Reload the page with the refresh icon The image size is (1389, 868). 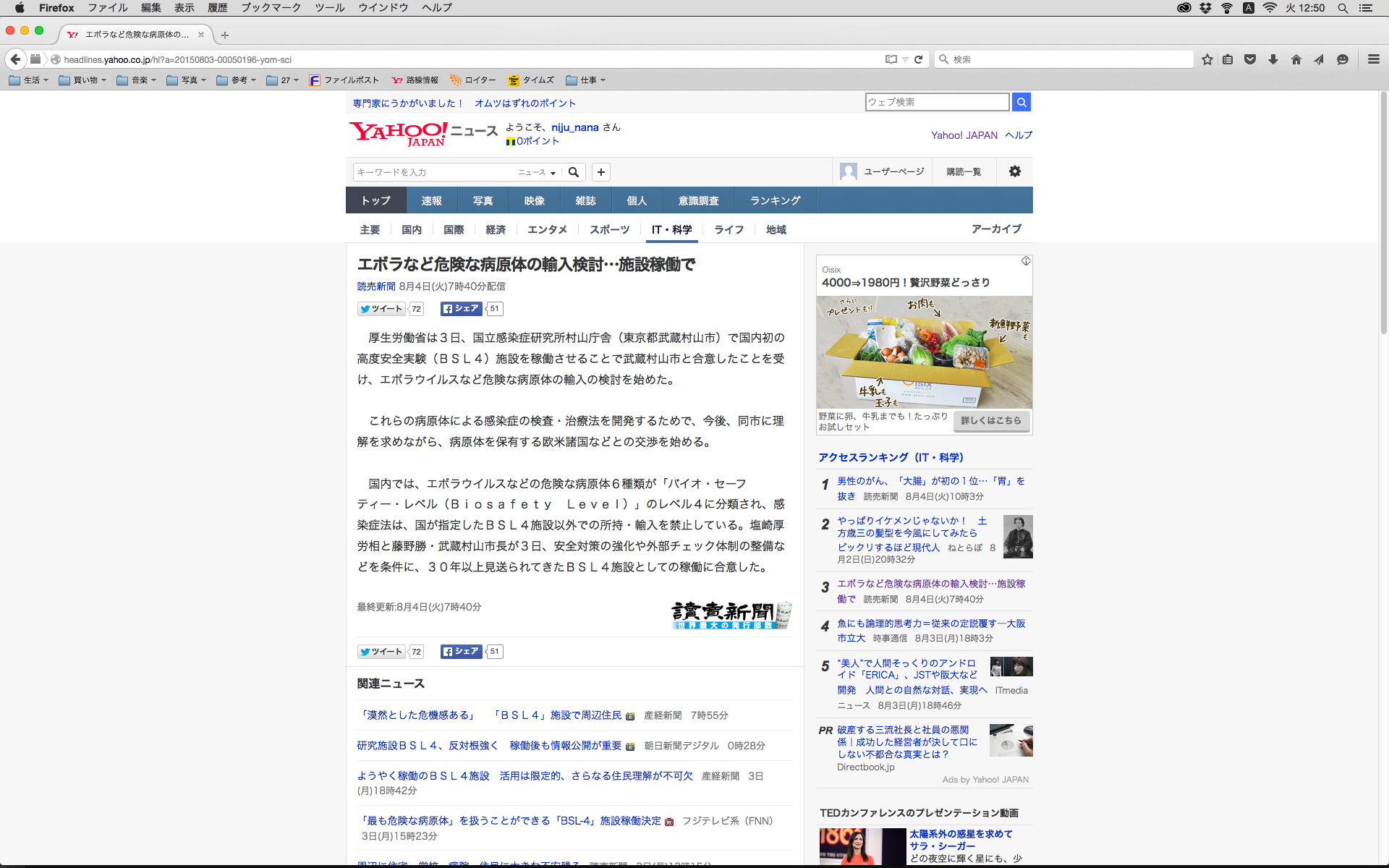click(918, 59)
